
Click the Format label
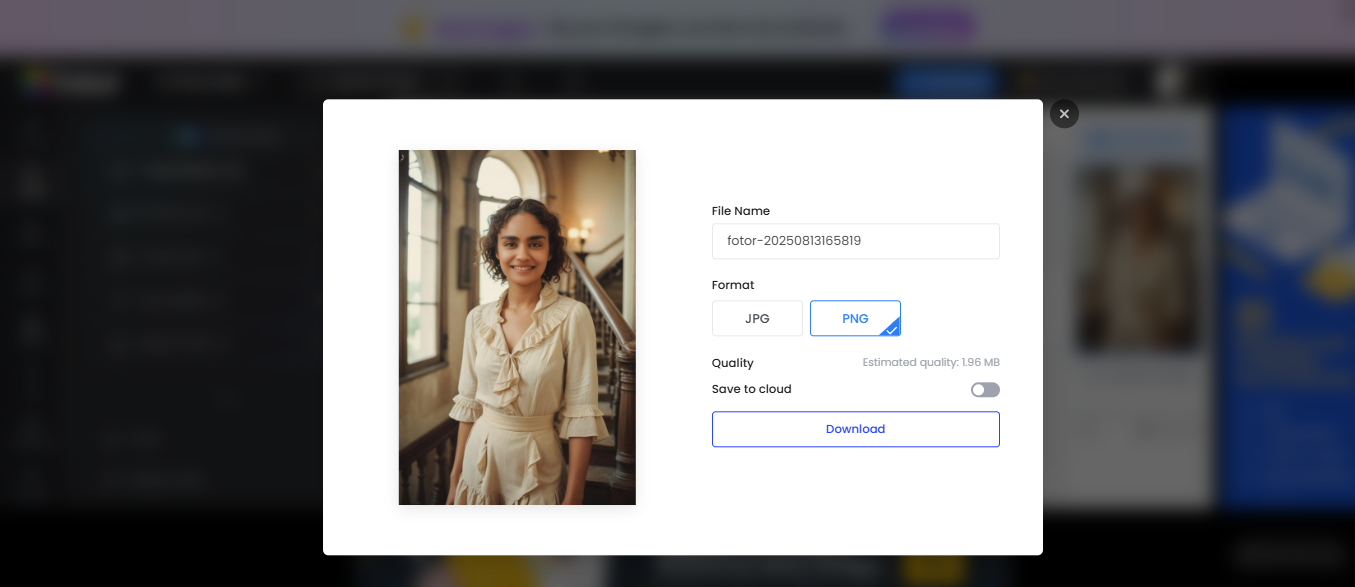pos(733,285)
